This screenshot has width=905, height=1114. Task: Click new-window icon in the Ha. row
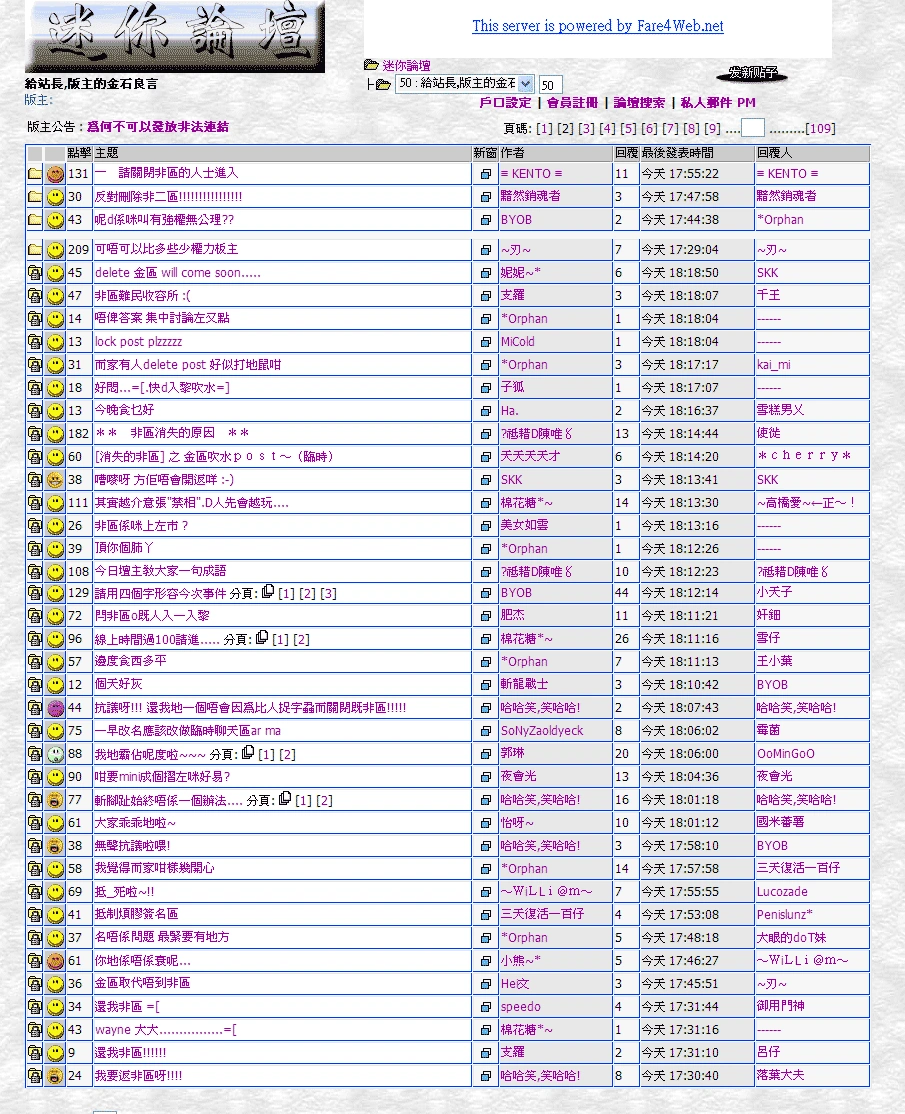pyautogui.click(x=485, y=411)
